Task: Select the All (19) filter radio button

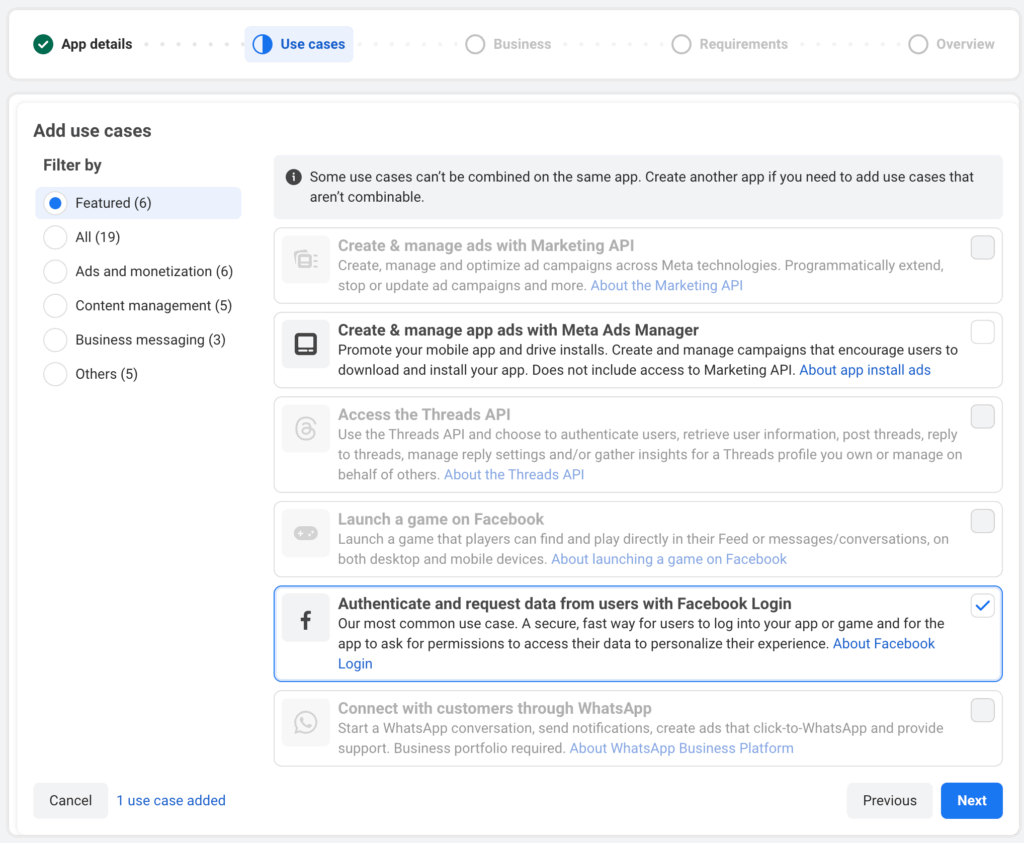Action: (55, 237)
